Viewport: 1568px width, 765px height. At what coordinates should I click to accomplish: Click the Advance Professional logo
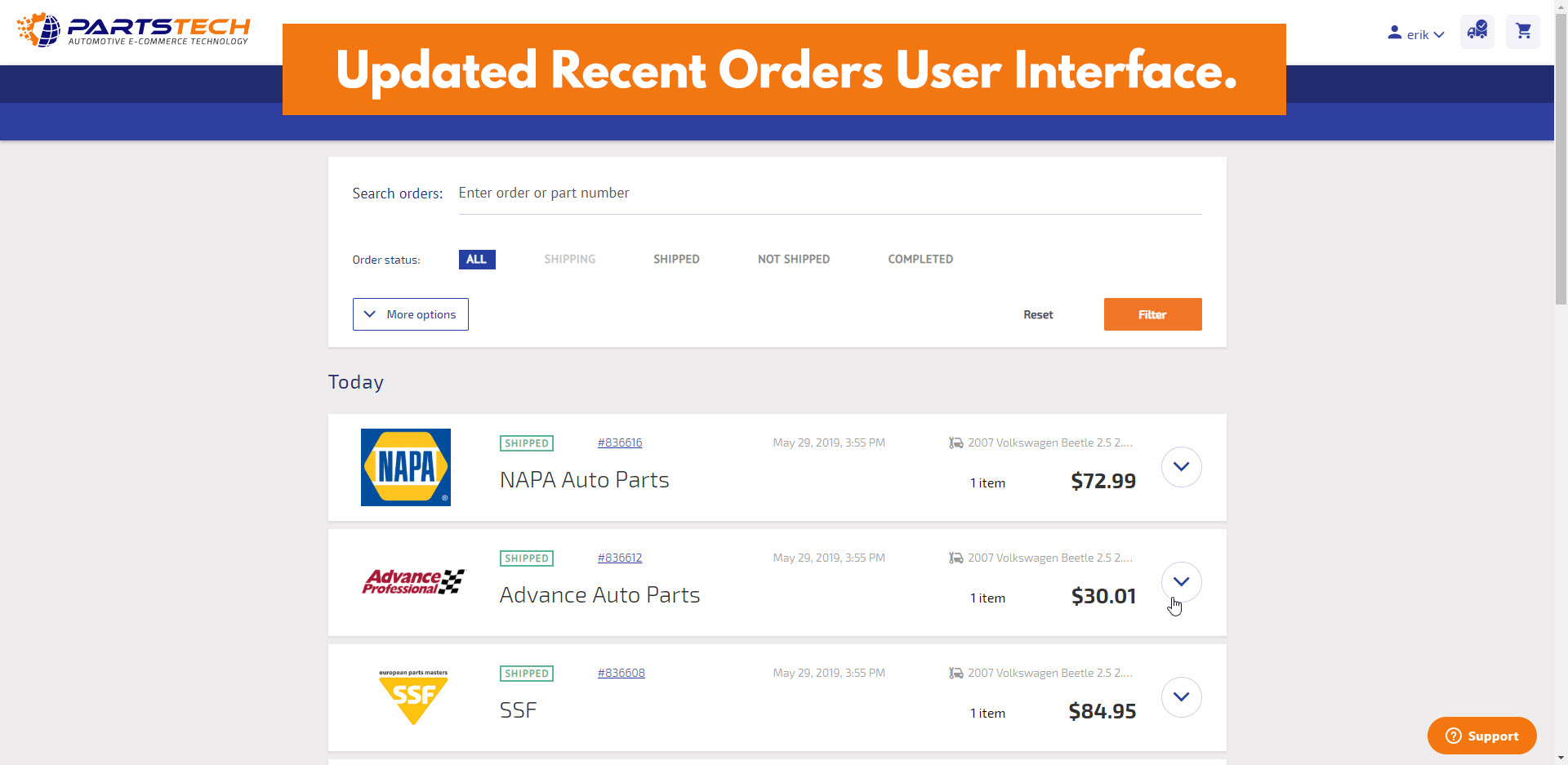pyautogui.click(x=413, y=582)
